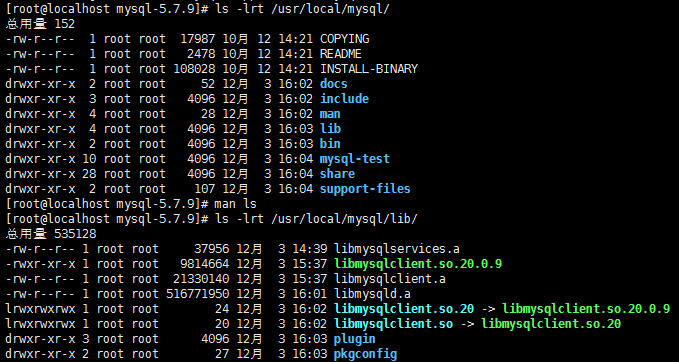Screen dimensions: 679x362
Task: Click the 'ls -lrt /usr/local/mysql/lib/' command
Action: 316,219
